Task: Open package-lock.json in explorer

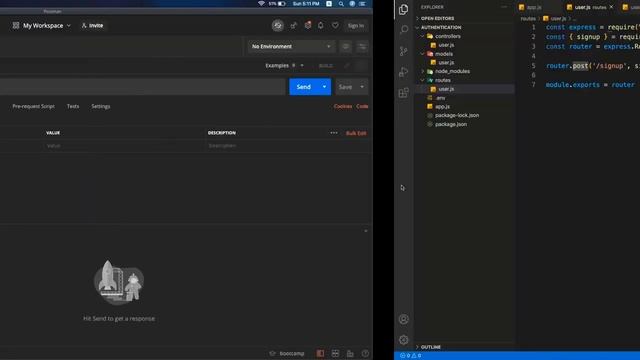Action: click(x=457, y=116)
